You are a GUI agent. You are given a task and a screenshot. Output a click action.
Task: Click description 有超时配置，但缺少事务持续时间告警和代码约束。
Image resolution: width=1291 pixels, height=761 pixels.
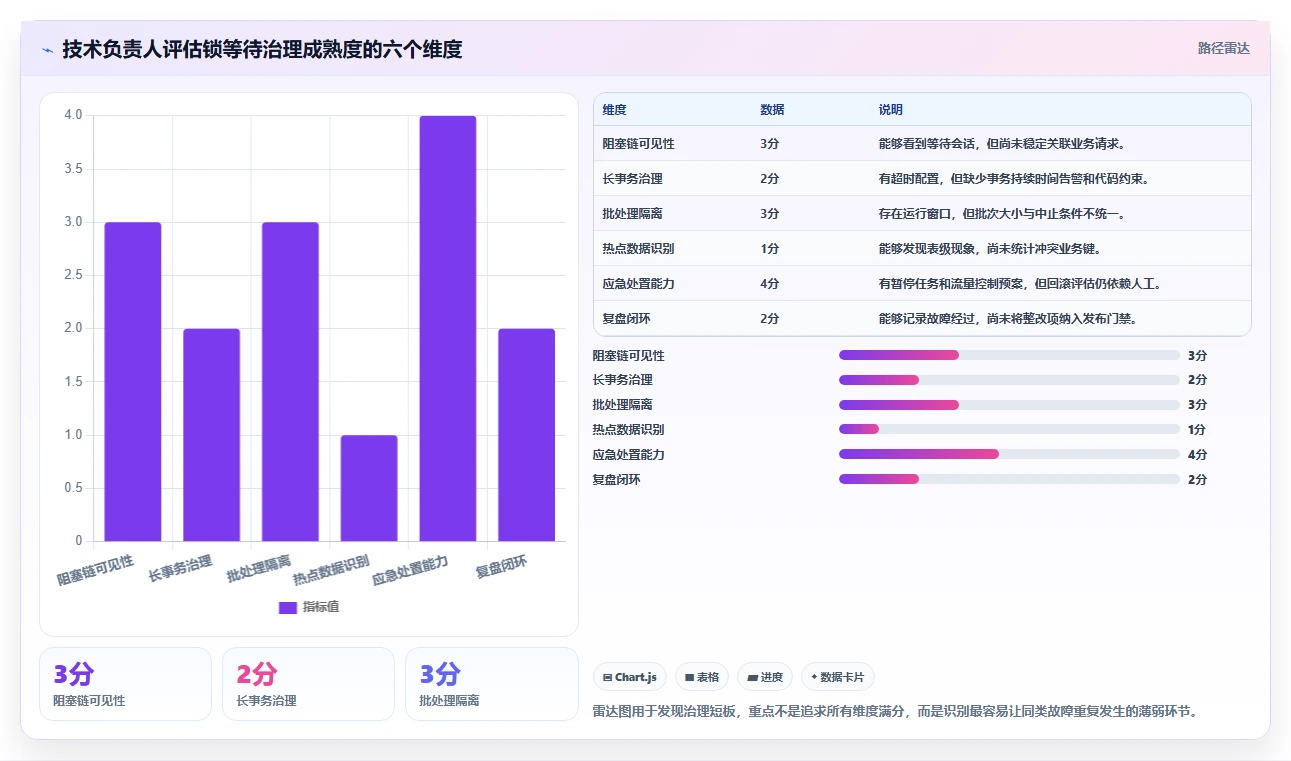1014,179
